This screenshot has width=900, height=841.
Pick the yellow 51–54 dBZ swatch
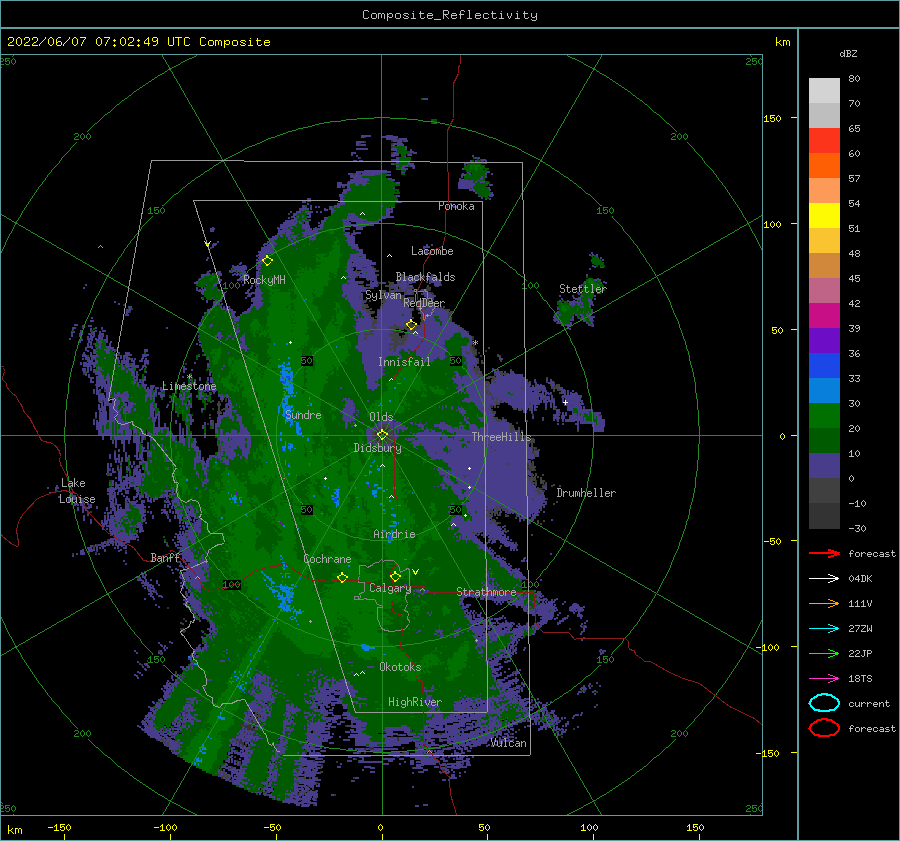824,215
